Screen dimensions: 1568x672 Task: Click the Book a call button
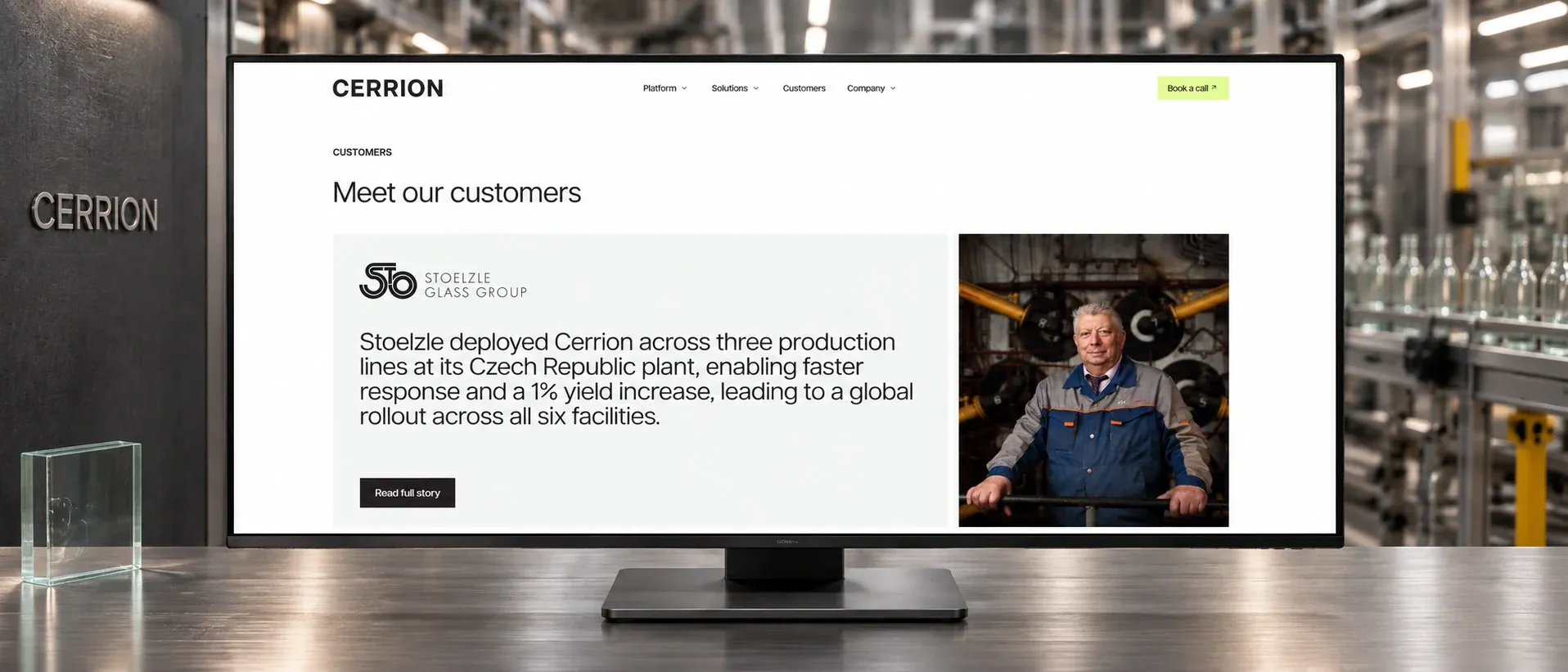pos(1192,88)
